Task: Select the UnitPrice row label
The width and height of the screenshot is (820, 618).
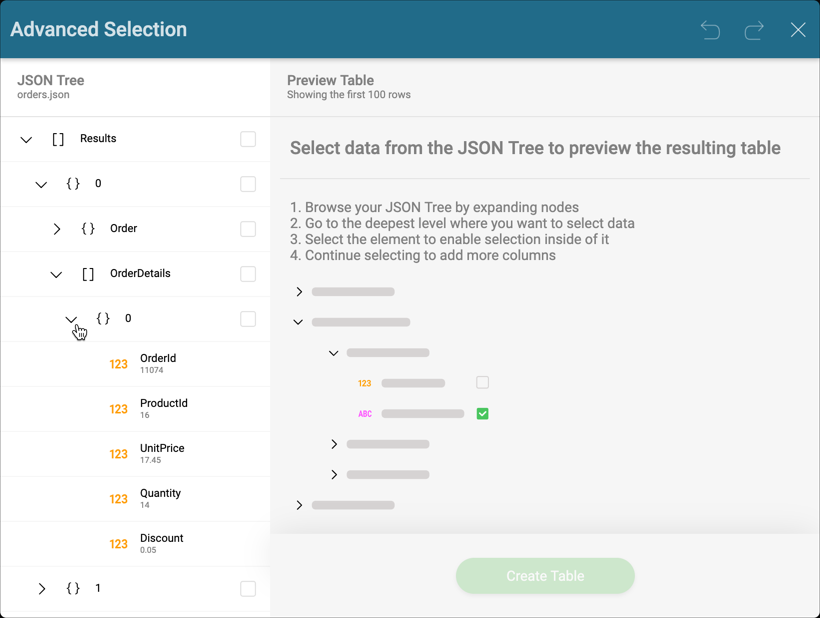Action: (162, 448)
